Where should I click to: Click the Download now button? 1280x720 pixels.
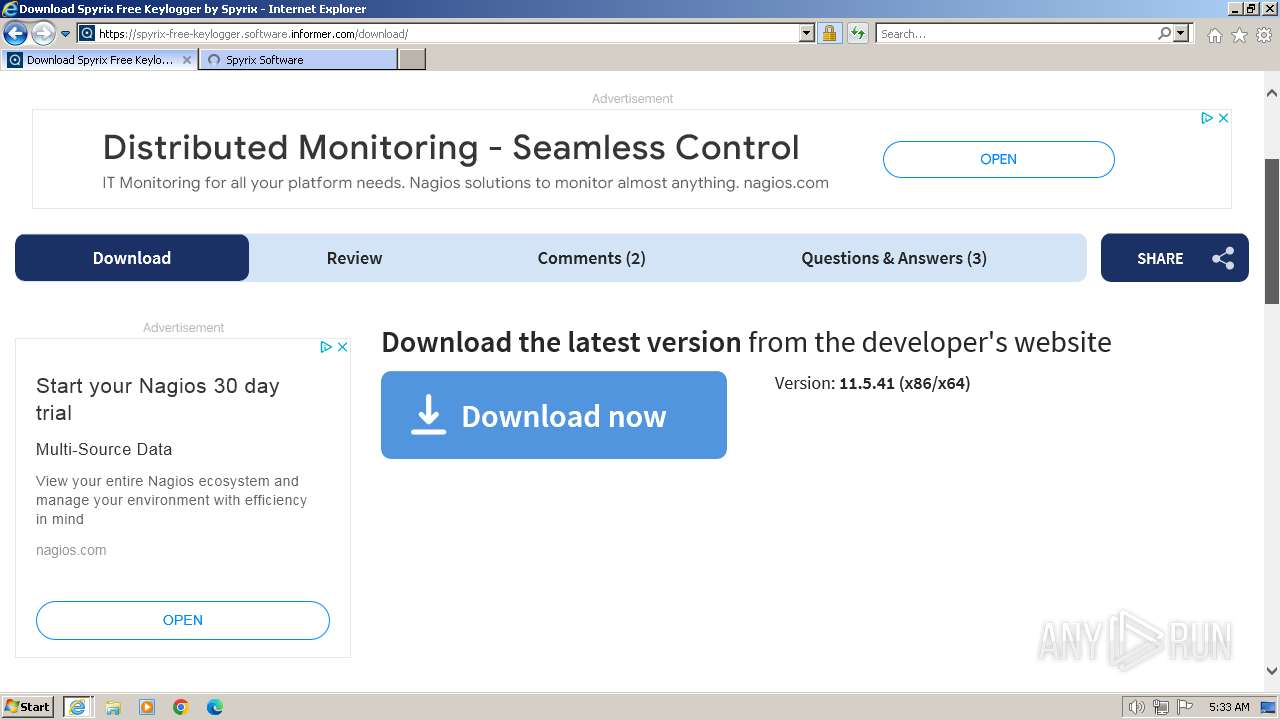point(554,415)
